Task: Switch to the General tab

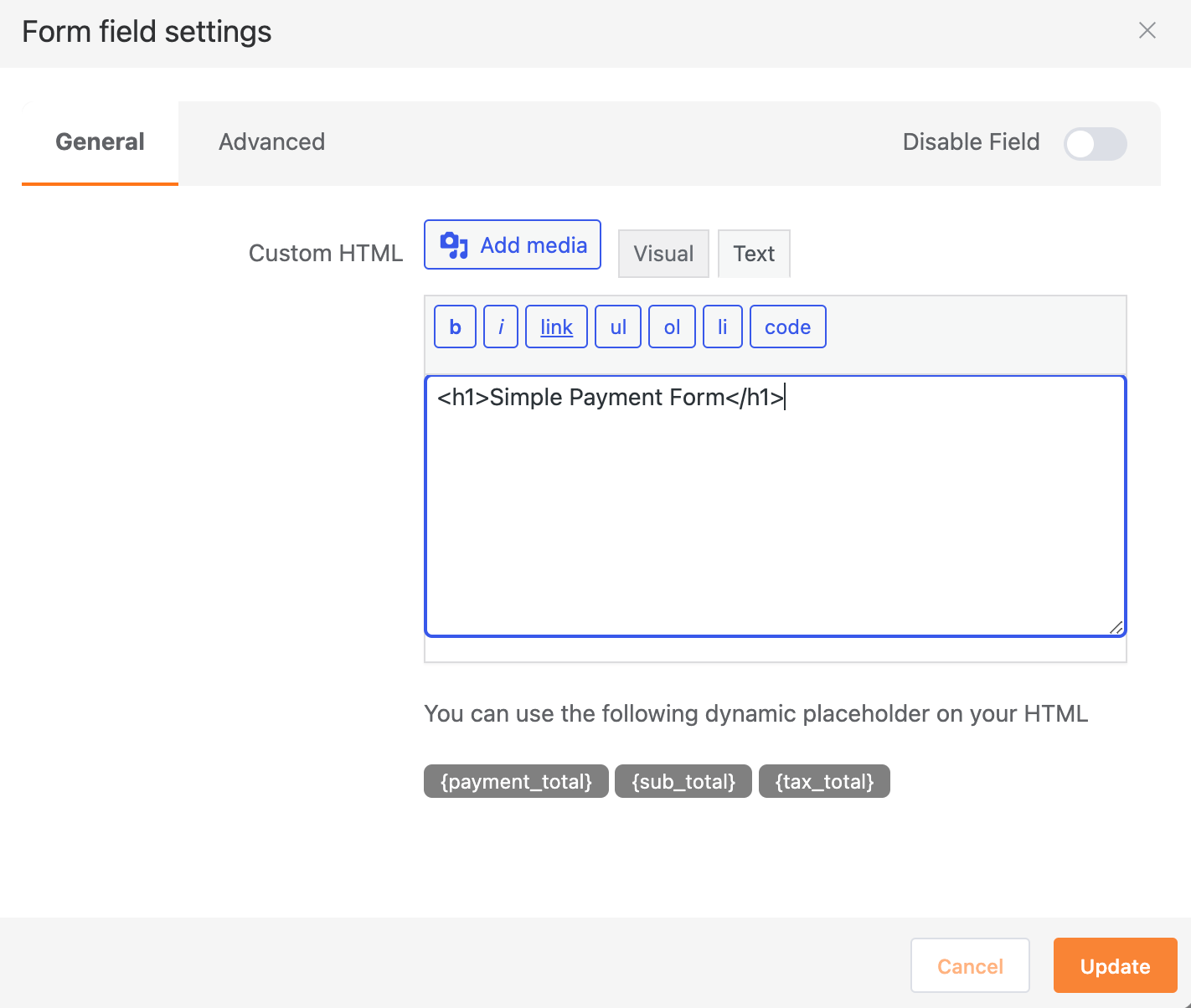Action: tap(99, 141)
